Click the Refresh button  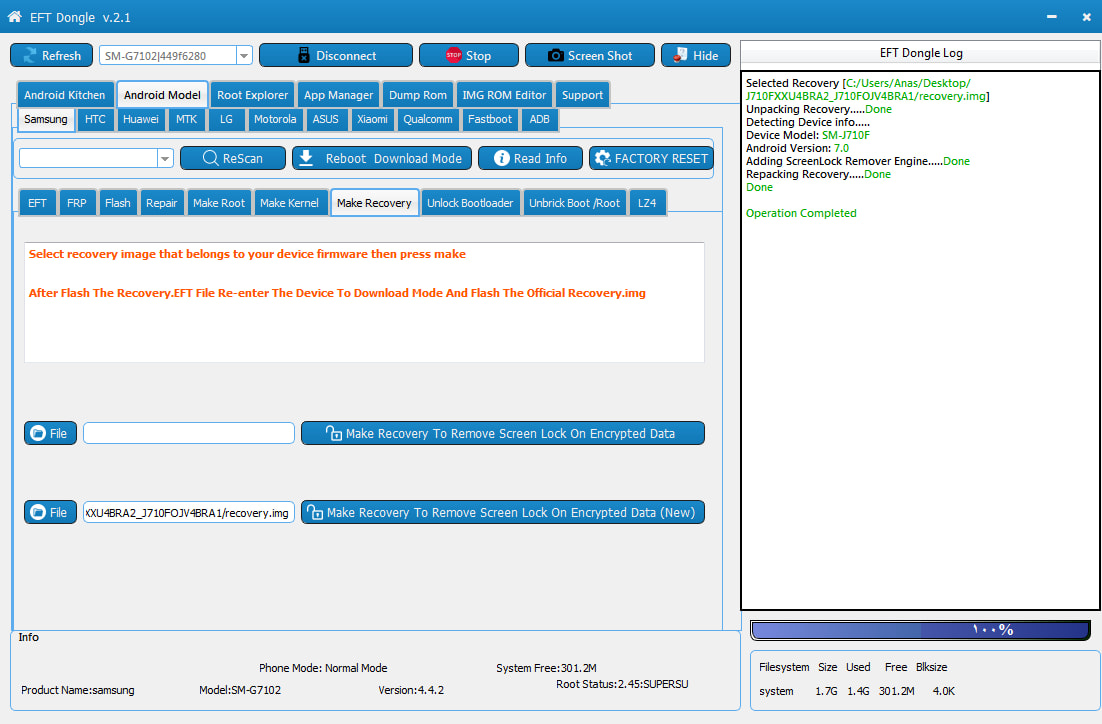click(x=51, y=56)
